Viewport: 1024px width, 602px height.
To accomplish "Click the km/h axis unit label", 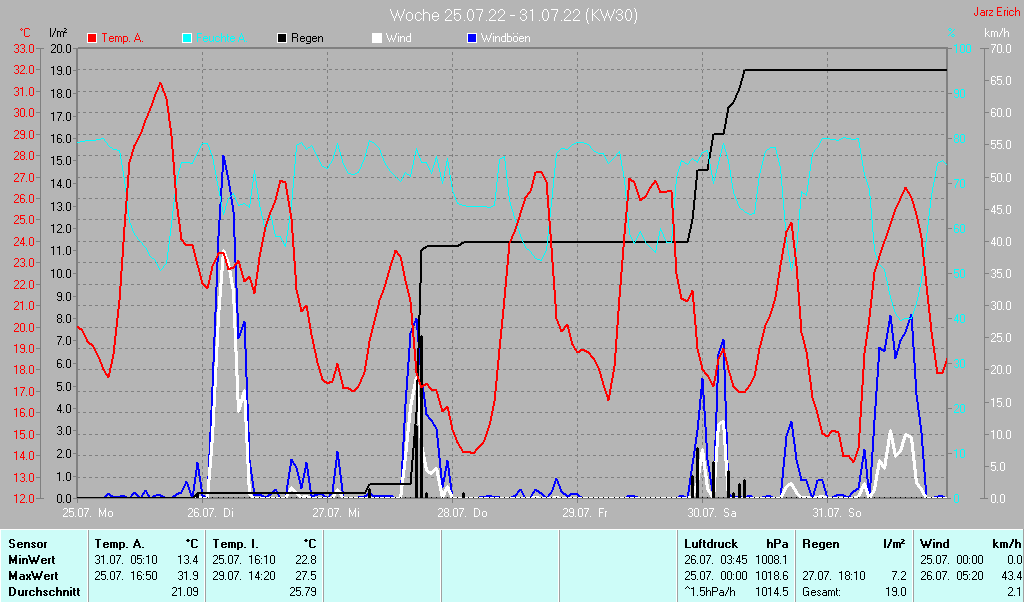I will tap(996, 33).
